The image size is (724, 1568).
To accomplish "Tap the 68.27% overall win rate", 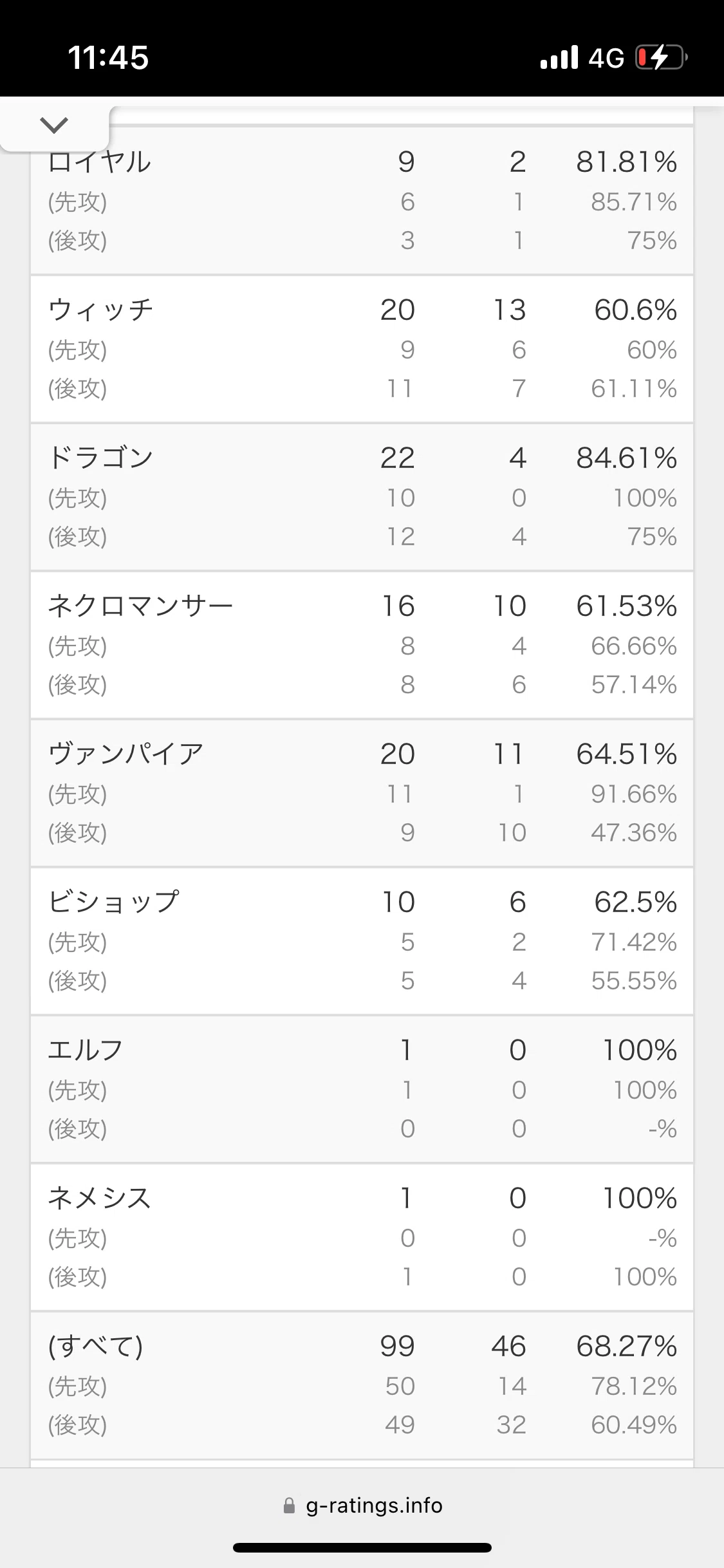I will [x=626, y=1347].
